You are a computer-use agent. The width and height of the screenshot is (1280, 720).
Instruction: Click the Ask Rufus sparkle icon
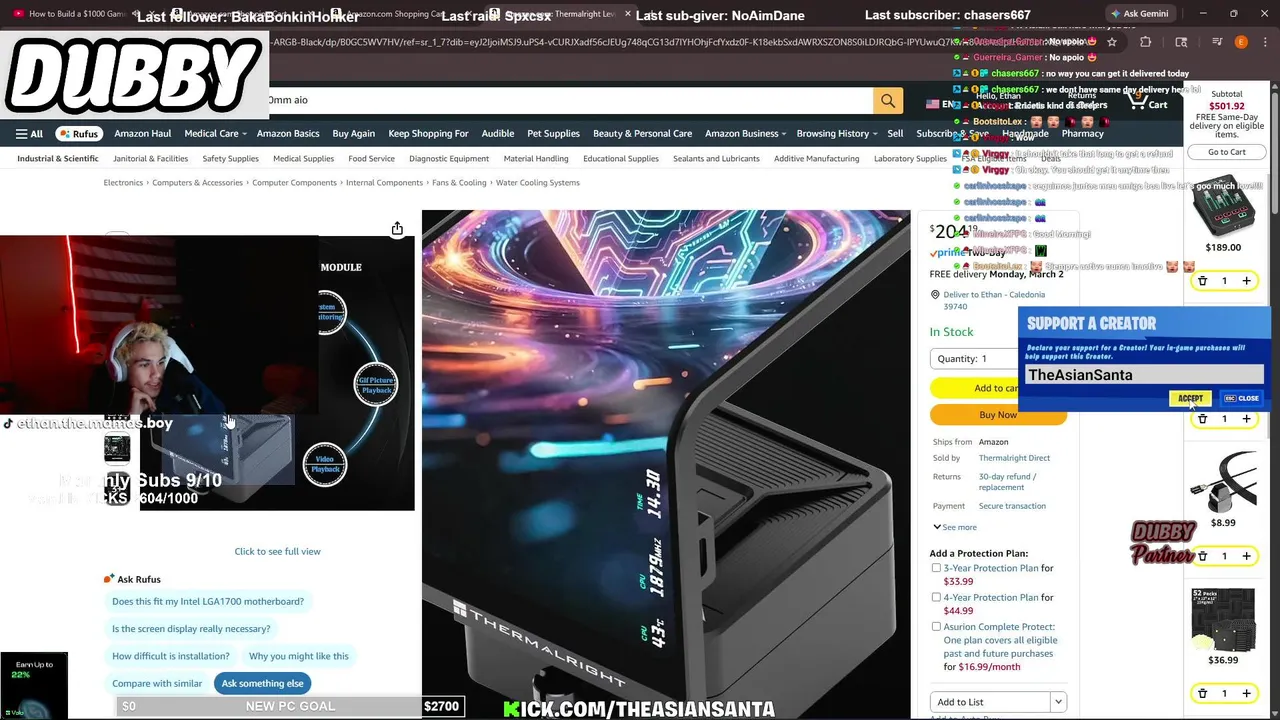pyautogui.click(x=109, y=579)
